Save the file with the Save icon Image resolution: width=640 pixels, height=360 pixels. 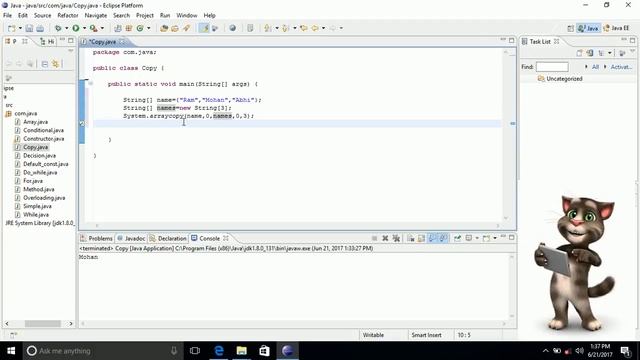click(x=29, y=28)
